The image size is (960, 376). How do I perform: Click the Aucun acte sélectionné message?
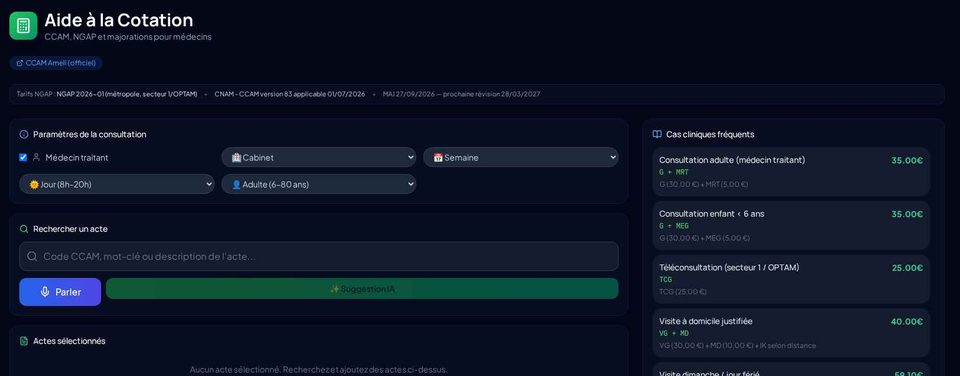click(318, 369)
